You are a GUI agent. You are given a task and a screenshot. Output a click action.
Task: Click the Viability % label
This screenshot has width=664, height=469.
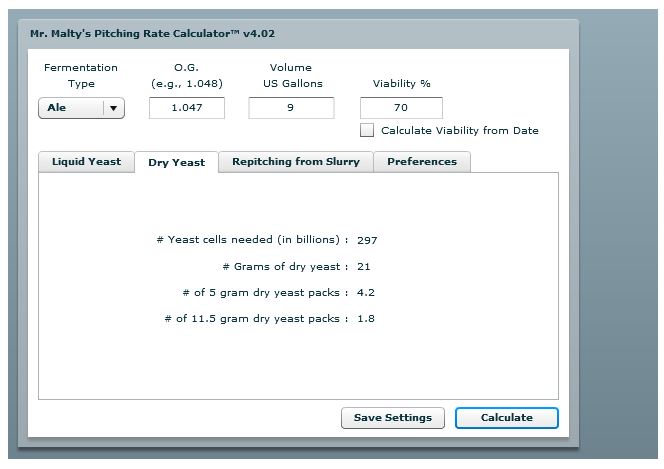click(401, 84)
